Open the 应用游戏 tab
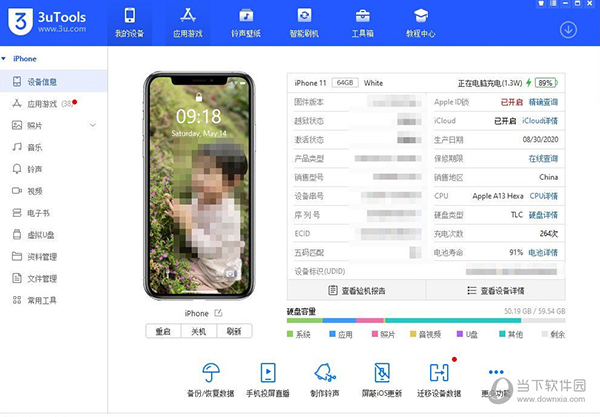 tap(188, 23)
